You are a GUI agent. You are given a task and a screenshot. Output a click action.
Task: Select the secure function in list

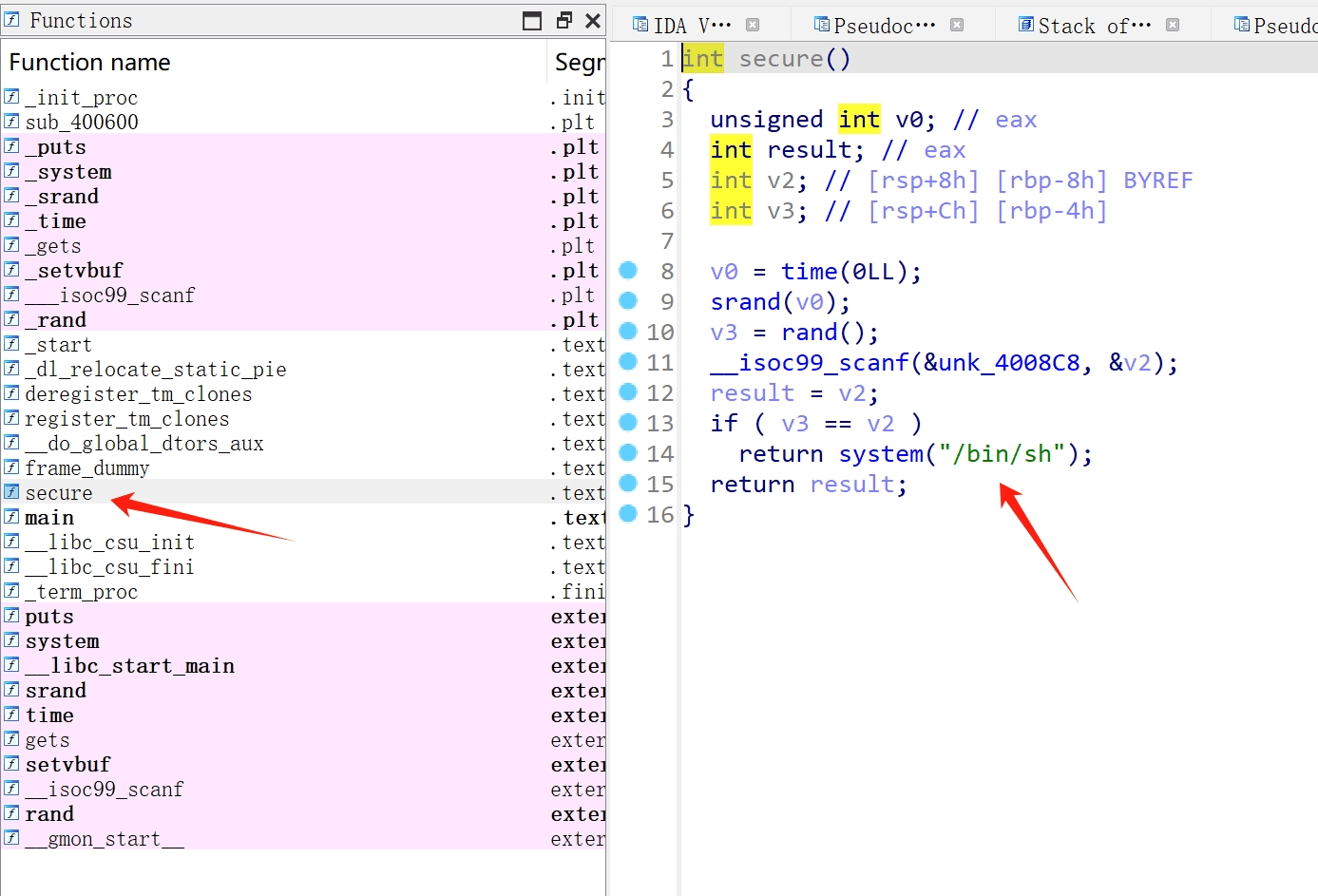pyautogui.click(x=303, y=492)
